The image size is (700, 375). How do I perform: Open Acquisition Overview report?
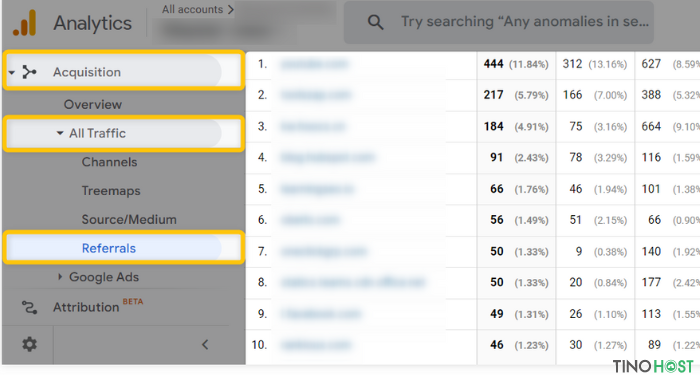(93, 104)
